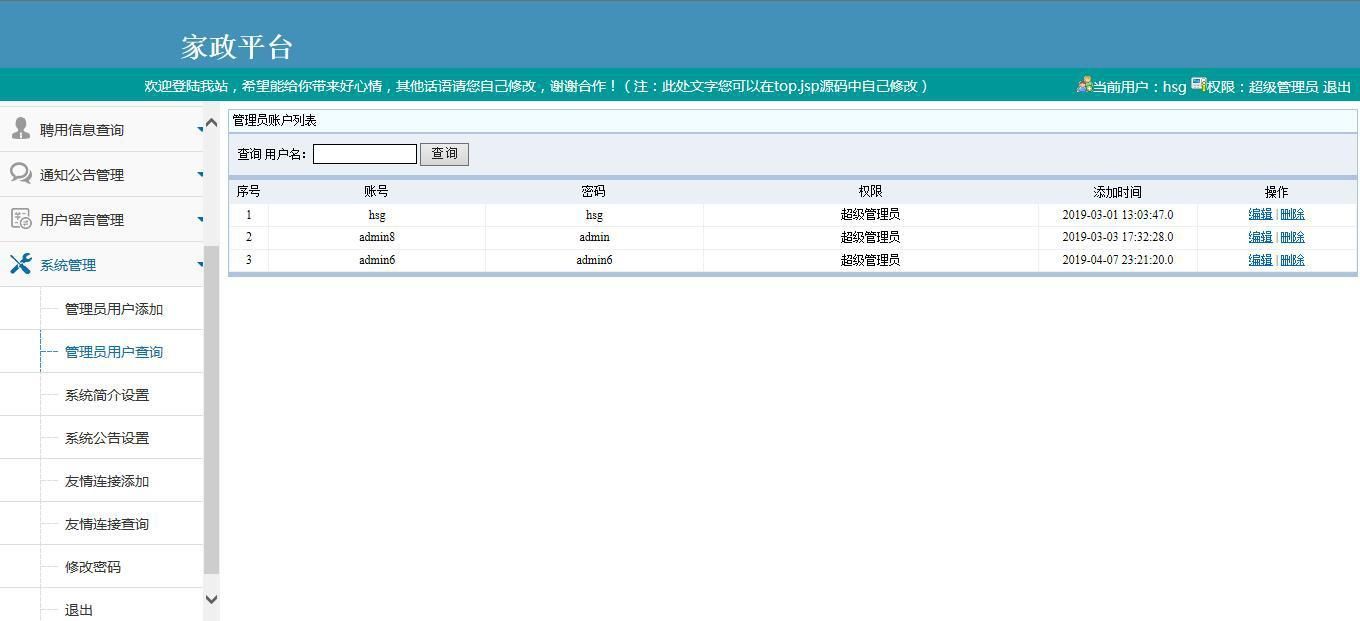Click the 查询 search button
1360x621 pixels.
(444, 154)
